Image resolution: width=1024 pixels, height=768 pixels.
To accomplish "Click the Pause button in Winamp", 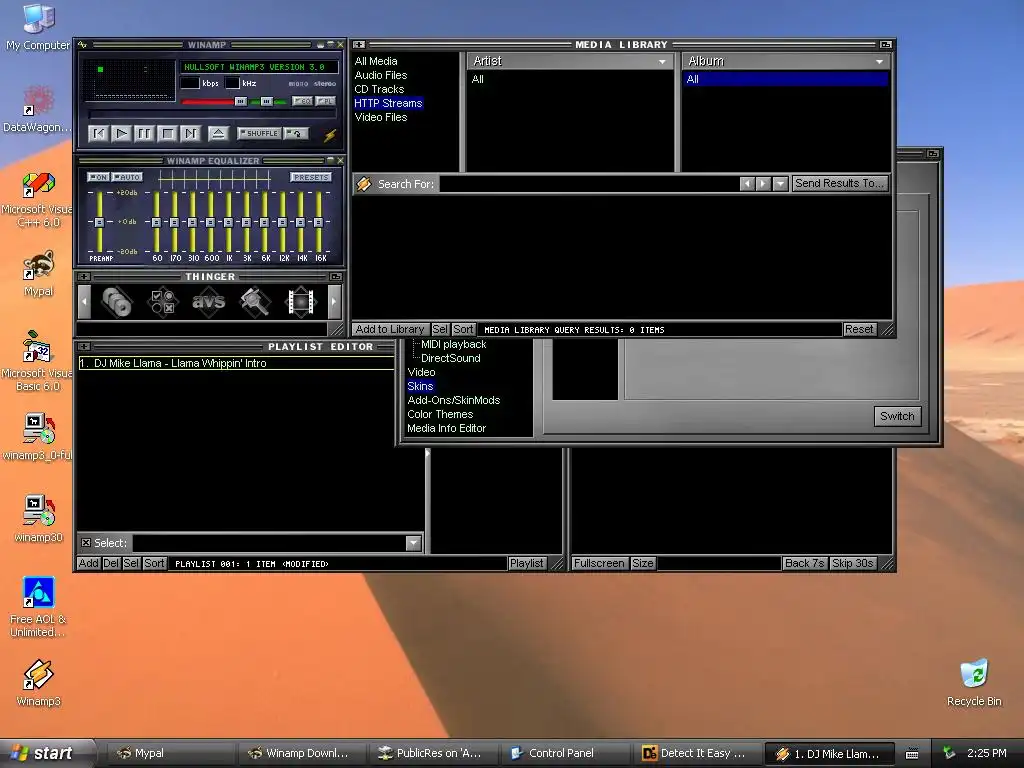I will [144, 134].
